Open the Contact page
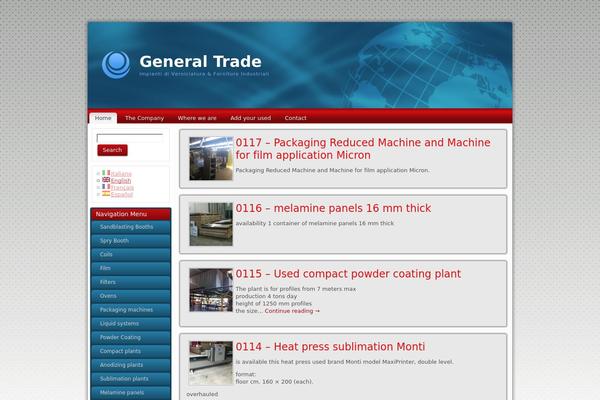 coord(295,118)
